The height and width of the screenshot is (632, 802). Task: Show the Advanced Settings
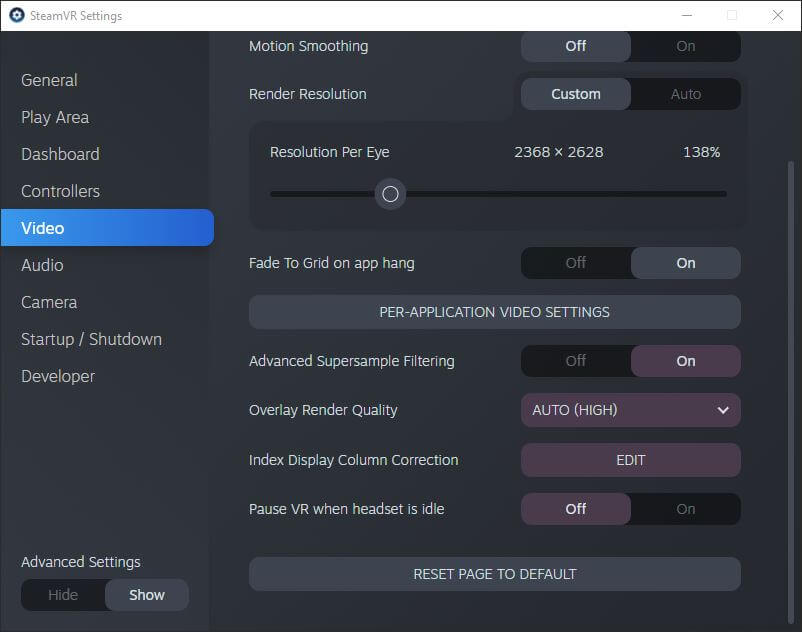click(x=147, y=595)
